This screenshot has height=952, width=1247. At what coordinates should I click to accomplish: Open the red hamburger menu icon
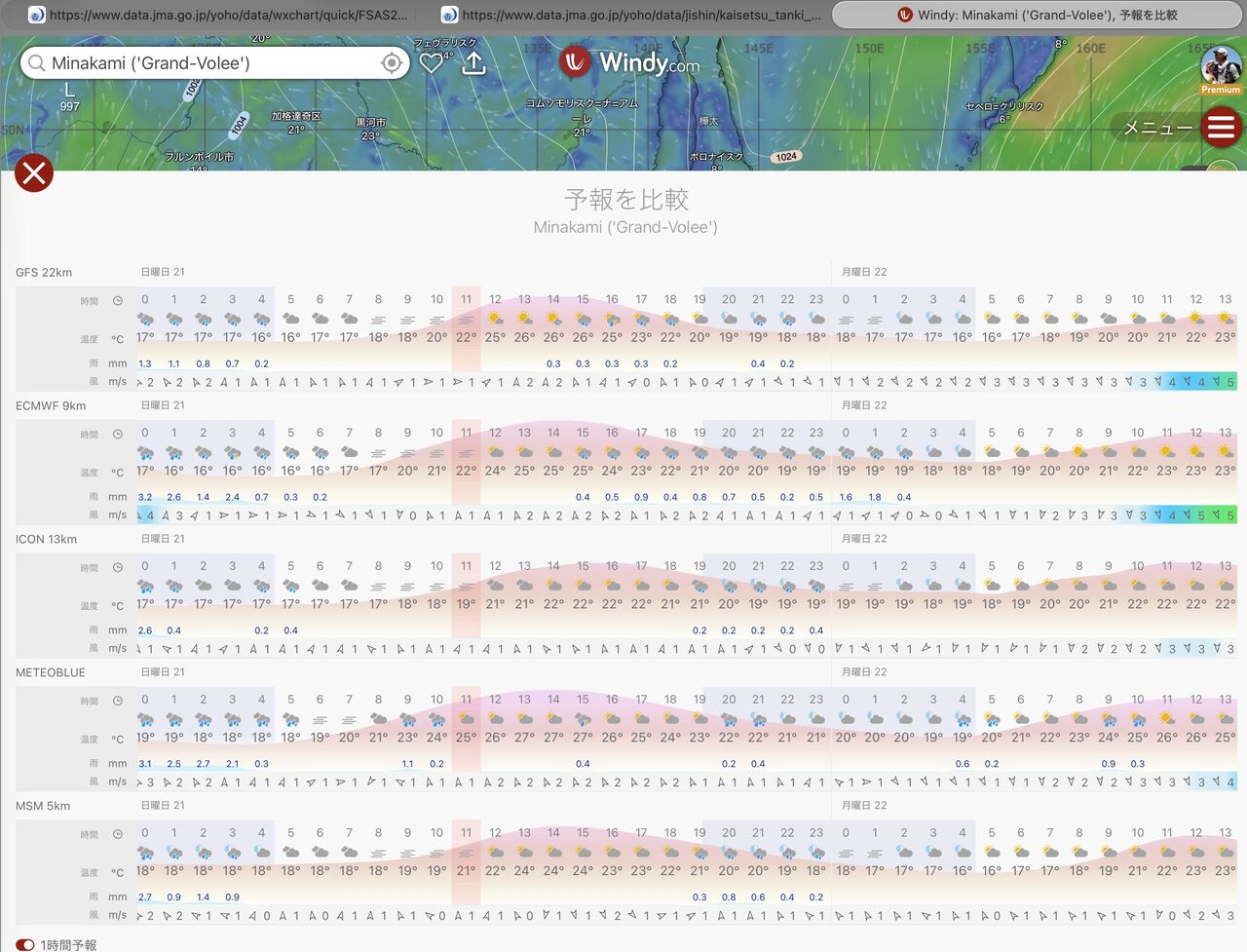pos(1221,127)
